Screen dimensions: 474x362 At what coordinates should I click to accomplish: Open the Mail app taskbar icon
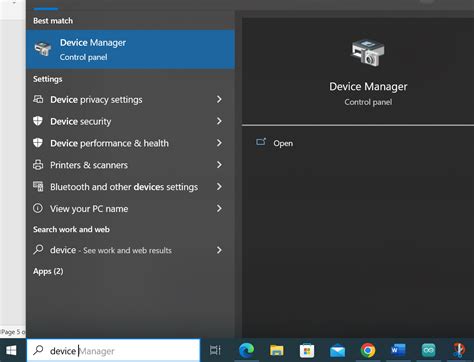(337, 351)
